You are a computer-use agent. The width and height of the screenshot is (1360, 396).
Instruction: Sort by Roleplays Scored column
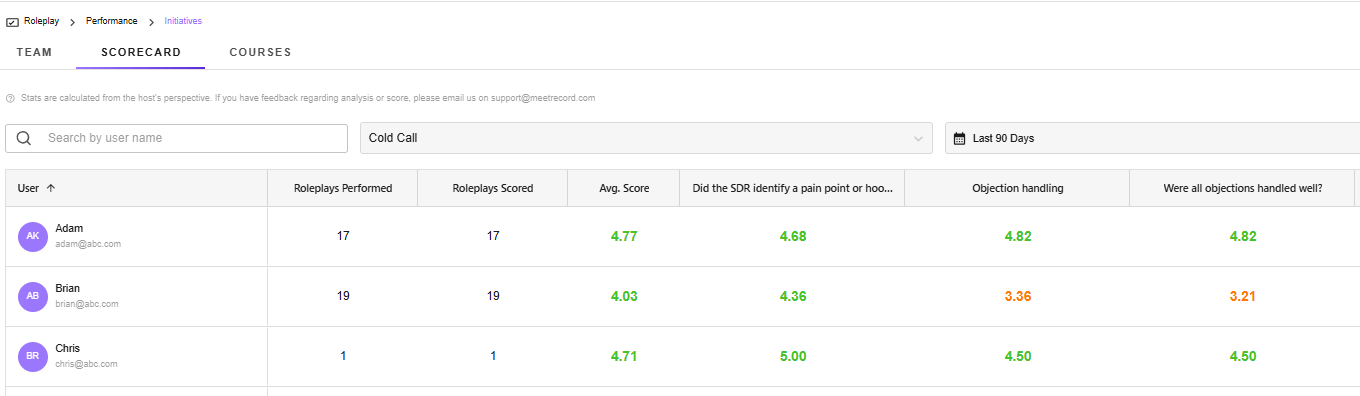tap(493, 188)
